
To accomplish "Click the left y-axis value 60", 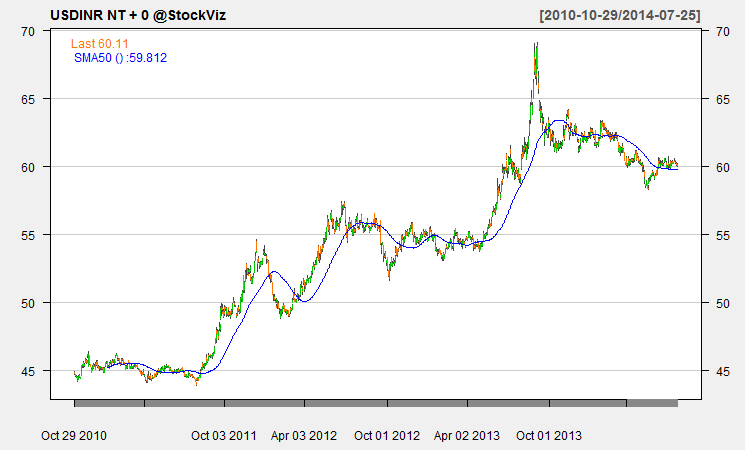I will (28, 167).
